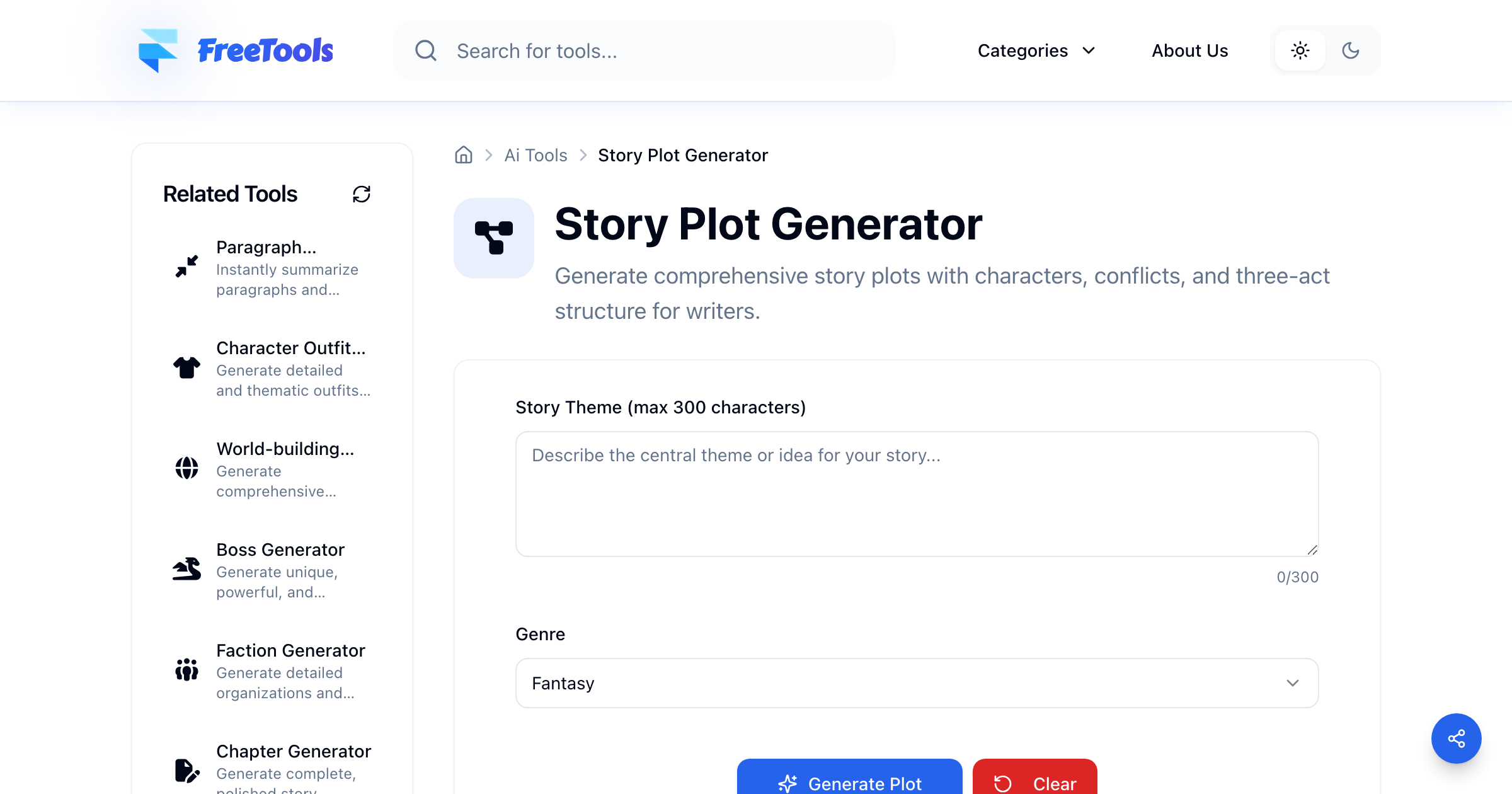The image size is (1512, 794).
Task: Click the Story Plot Generator breadcrumb text
Action: [683, 155]
